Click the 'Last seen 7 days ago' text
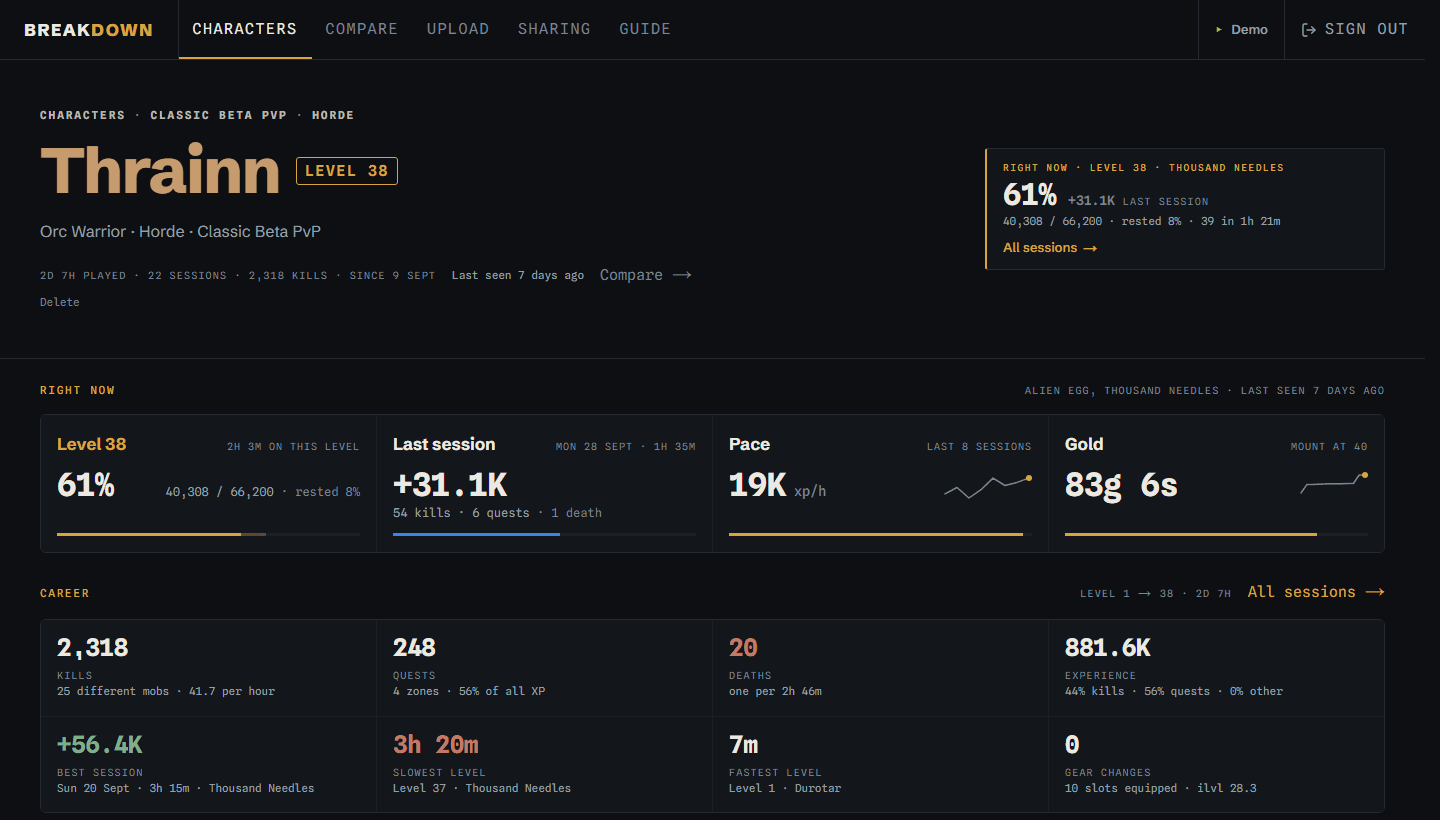1440x820 pixels. [x=518, y=275]
